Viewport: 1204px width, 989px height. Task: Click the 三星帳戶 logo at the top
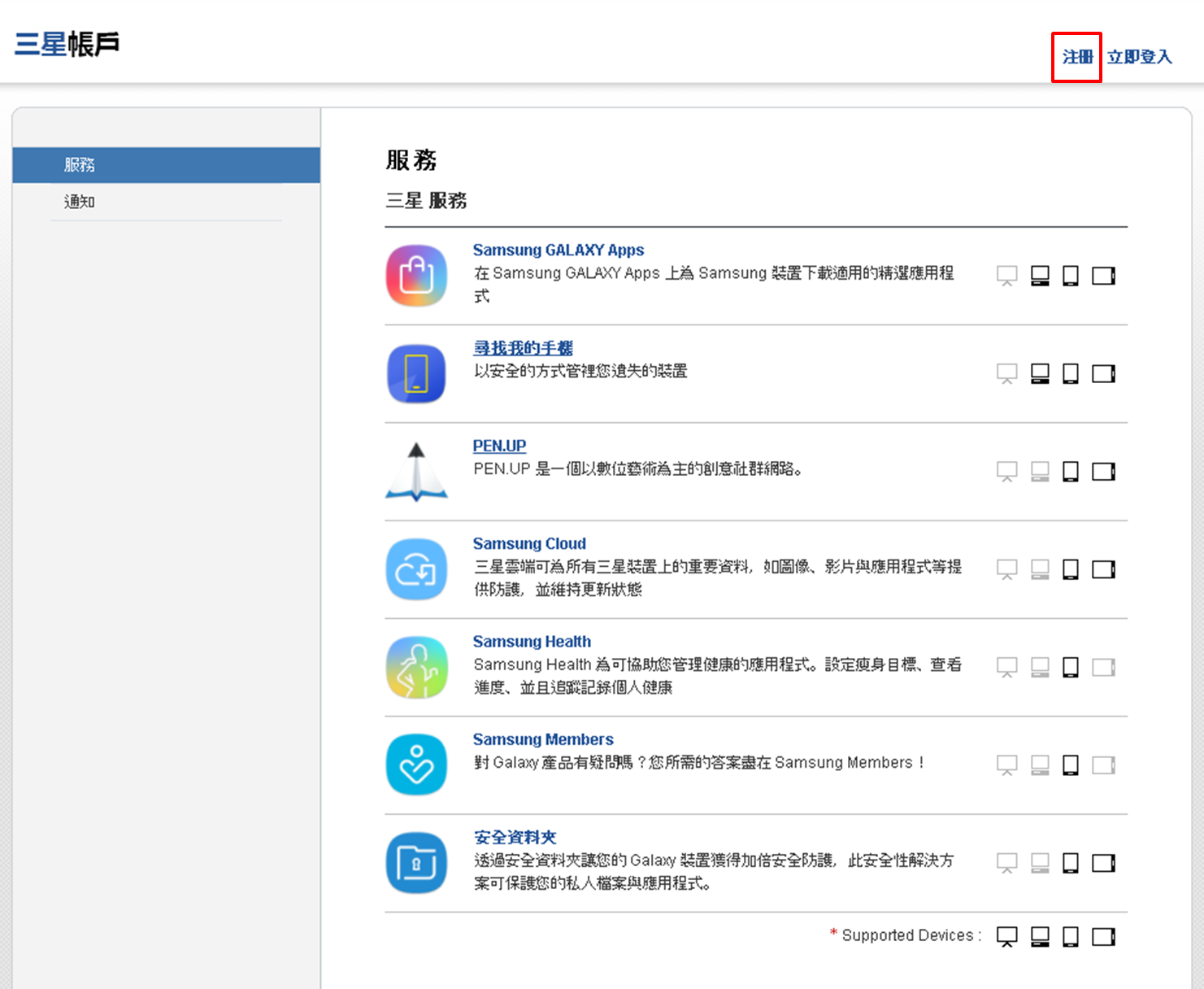tap(67, 43)
